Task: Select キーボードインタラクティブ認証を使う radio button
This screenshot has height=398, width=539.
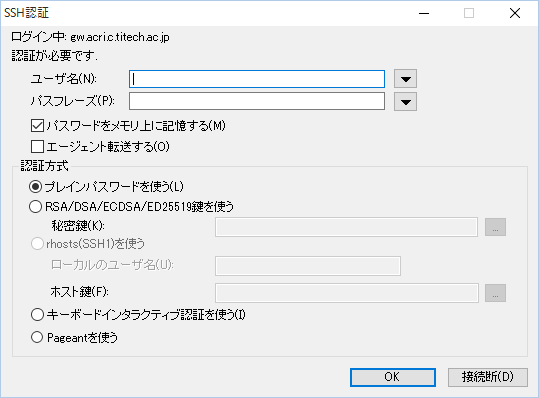Action: tap(37, 314)
